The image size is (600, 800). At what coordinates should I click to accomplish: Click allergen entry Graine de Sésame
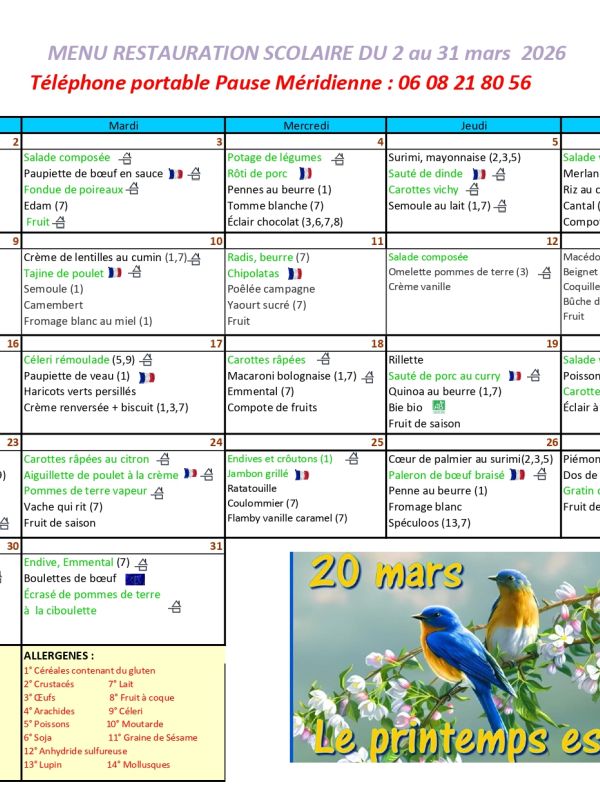[x=153, y=737]
